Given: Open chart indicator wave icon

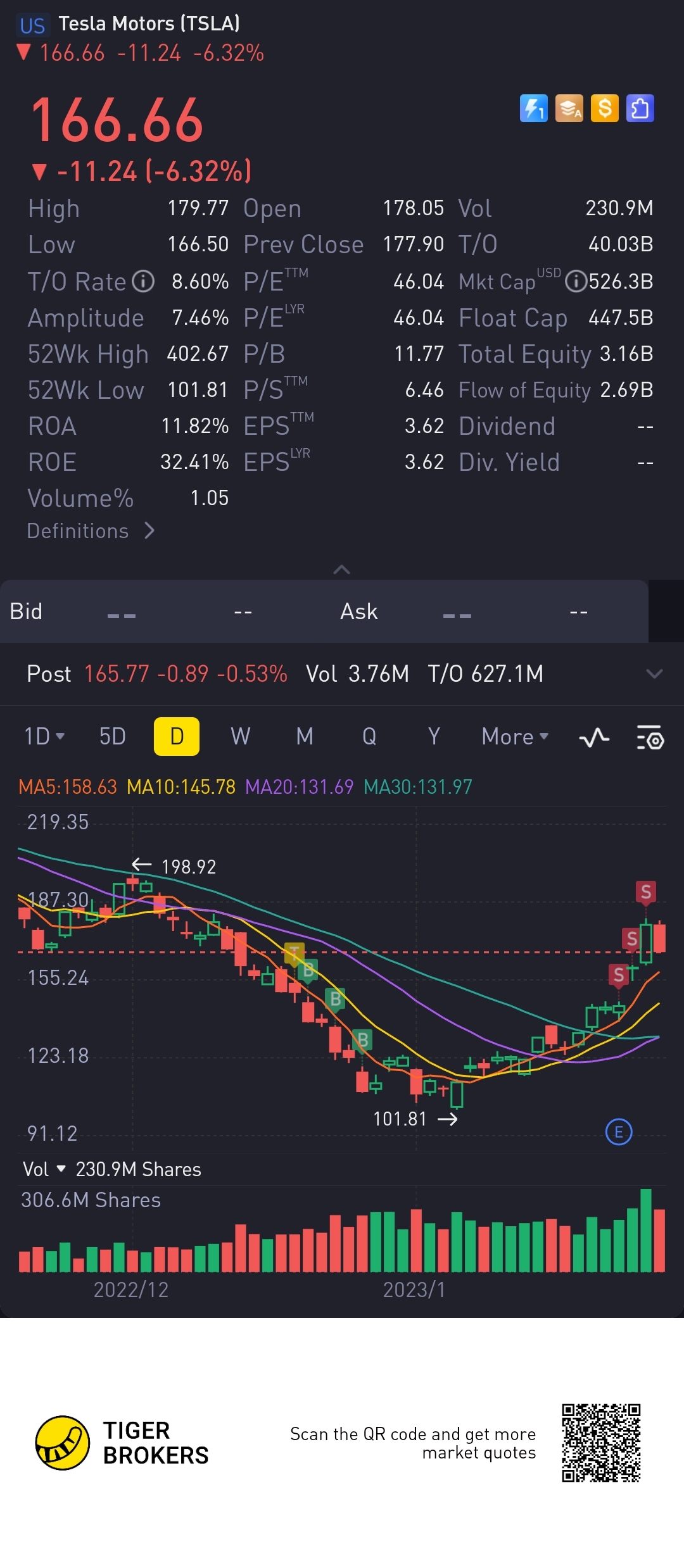Looking at the screenshot, I should coord(594,737).
